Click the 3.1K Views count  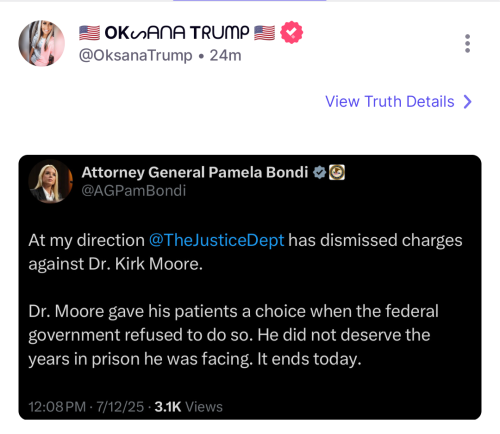(189, 407)
